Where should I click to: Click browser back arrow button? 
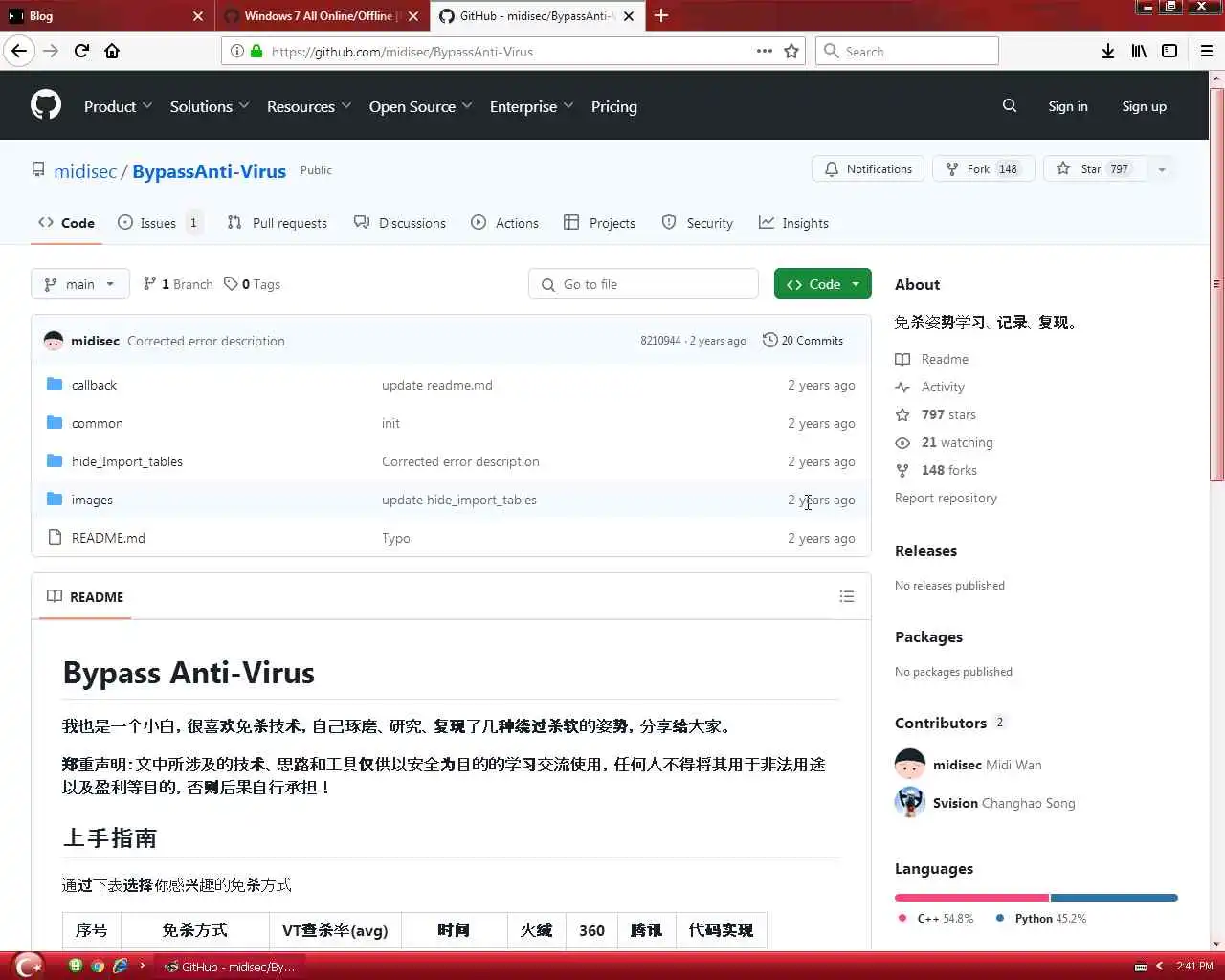(19, 51)
